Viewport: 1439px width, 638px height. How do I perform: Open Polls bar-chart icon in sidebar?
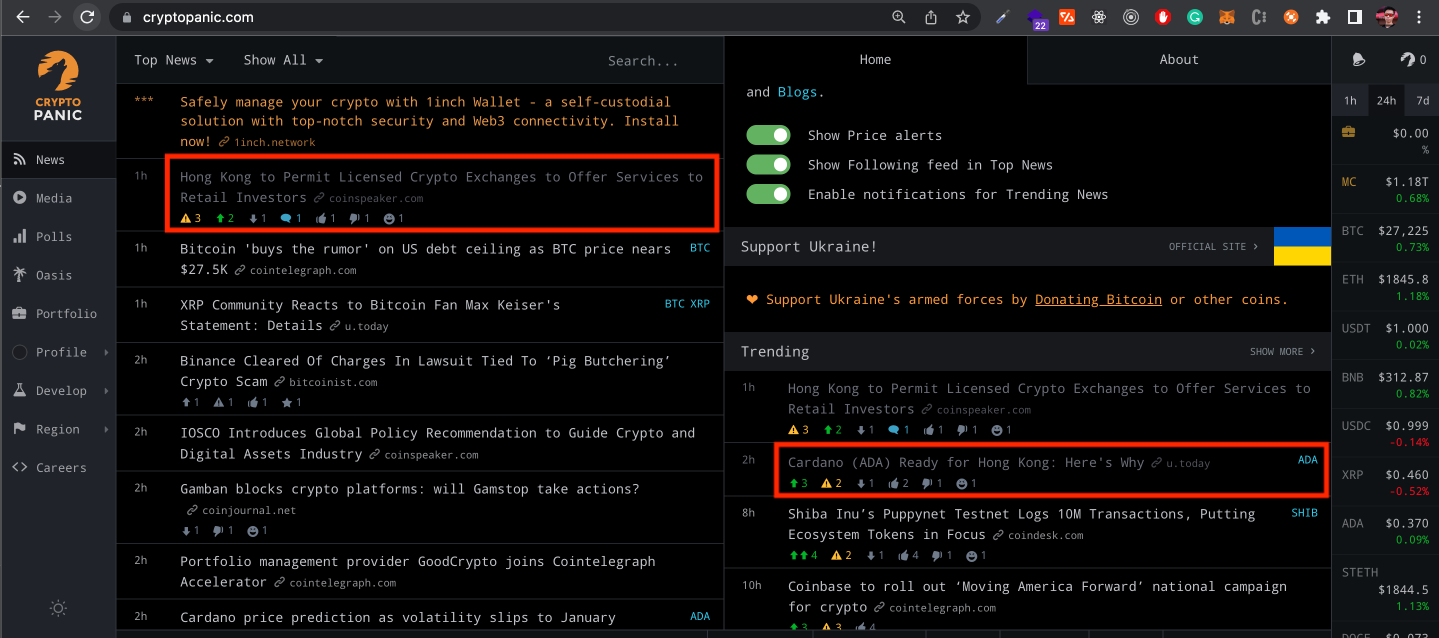click(20, 237)
